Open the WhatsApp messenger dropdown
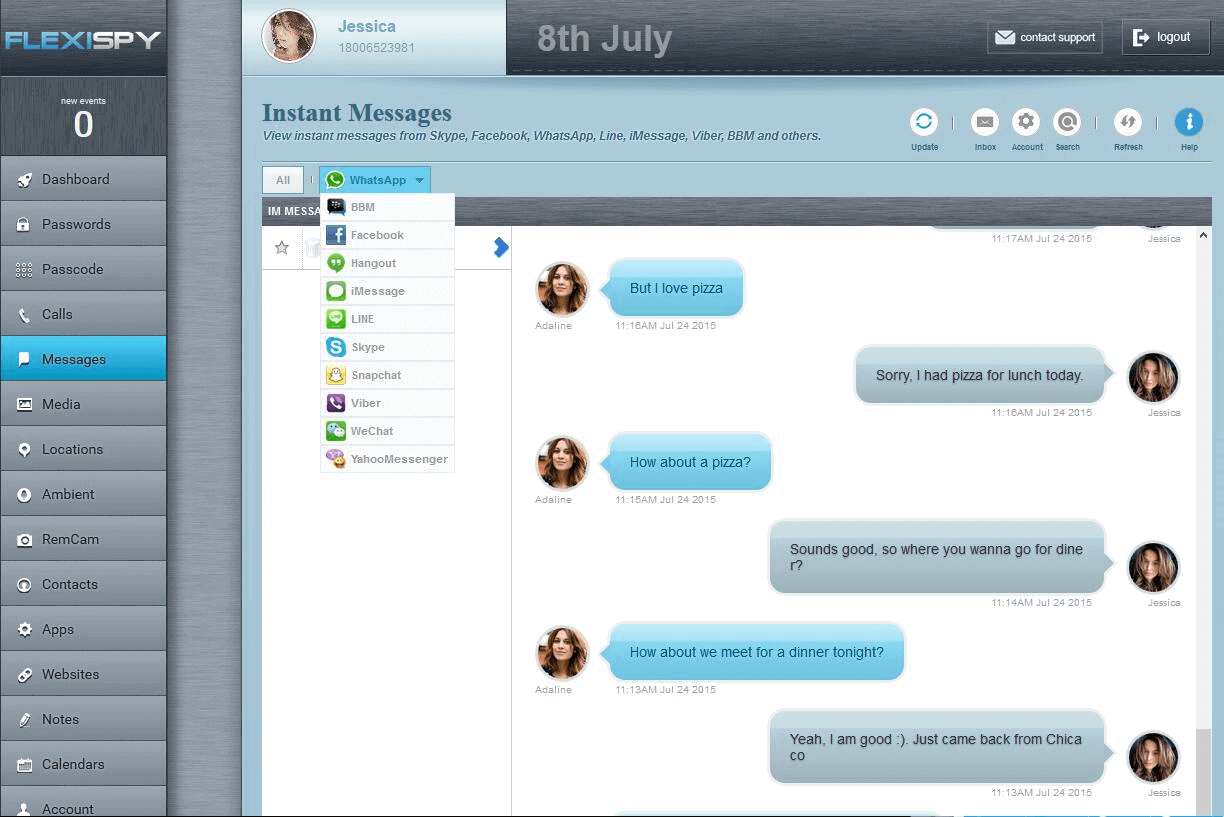This screenshot has width=1224, height=817. coord(375,180)
